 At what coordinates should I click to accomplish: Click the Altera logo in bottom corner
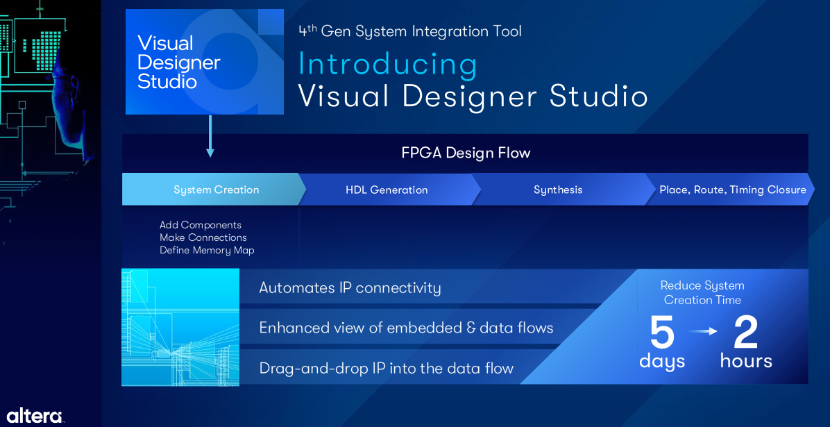click(36, 414)
